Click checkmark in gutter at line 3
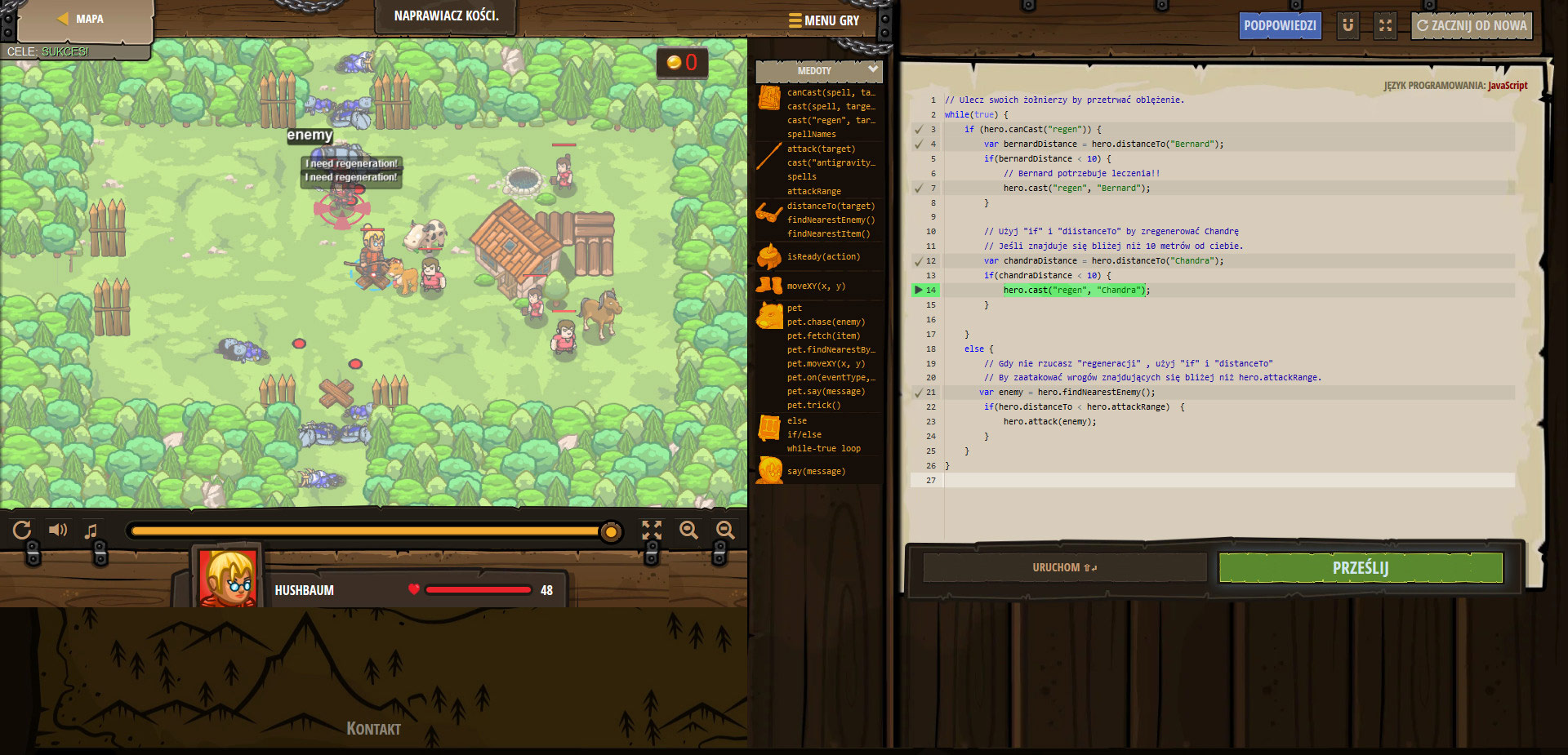This screenshot has width=1568, height=755. click(919, 129)
